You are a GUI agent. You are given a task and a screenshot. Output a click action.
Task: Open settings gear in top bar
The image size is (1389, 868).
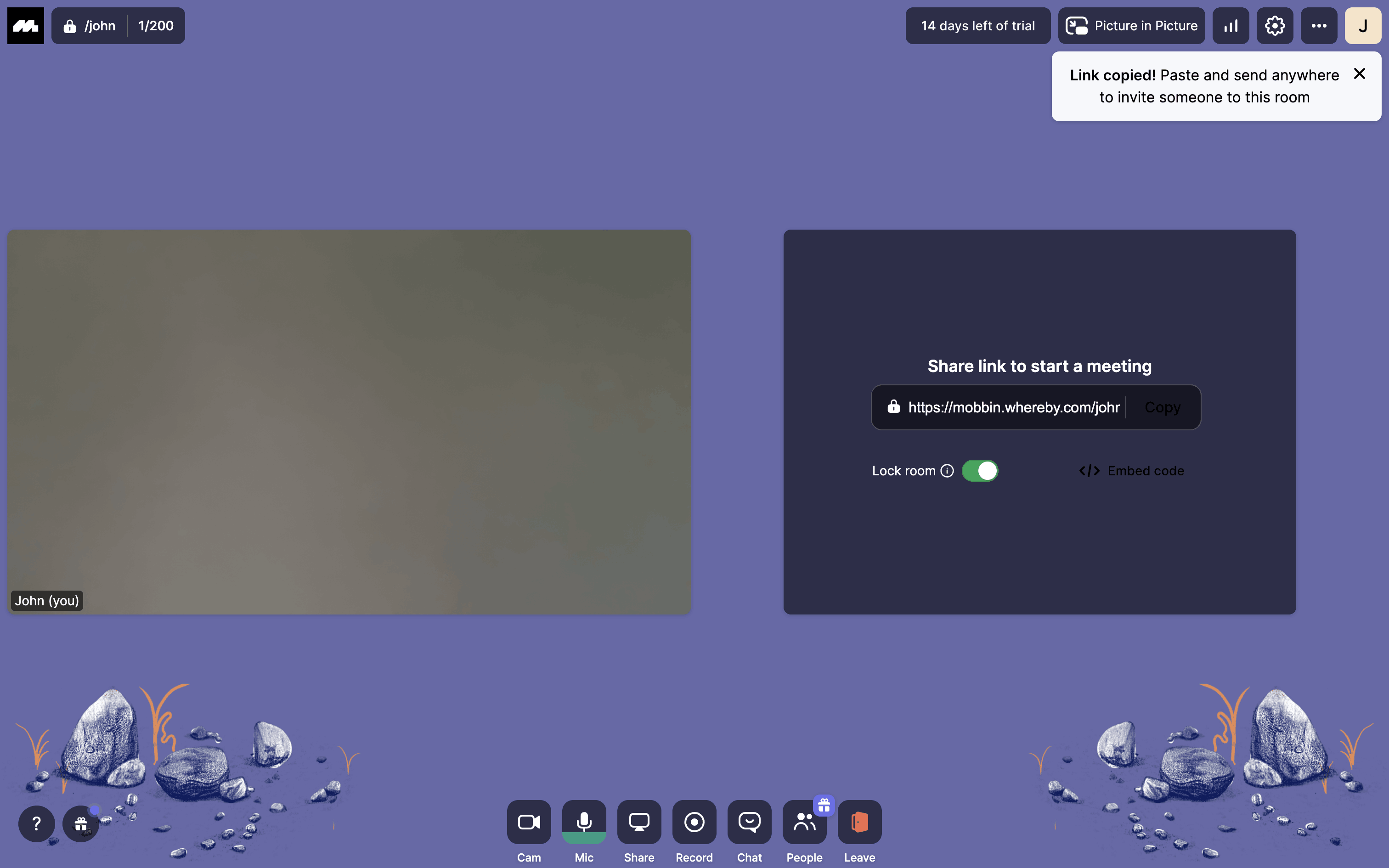point(1275,26)
